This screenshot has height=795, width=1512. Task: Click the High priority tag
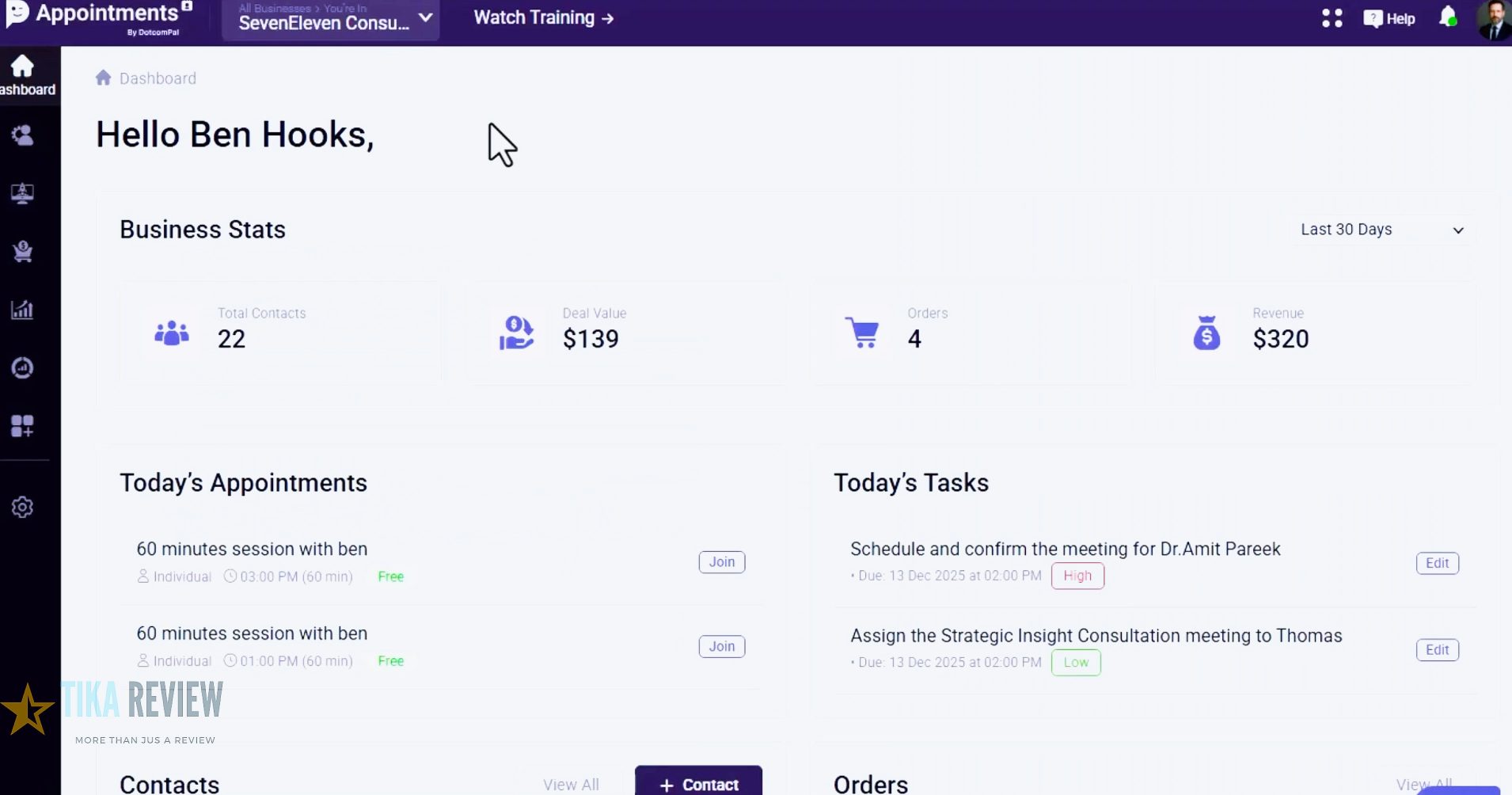(x=1077, y=576)
